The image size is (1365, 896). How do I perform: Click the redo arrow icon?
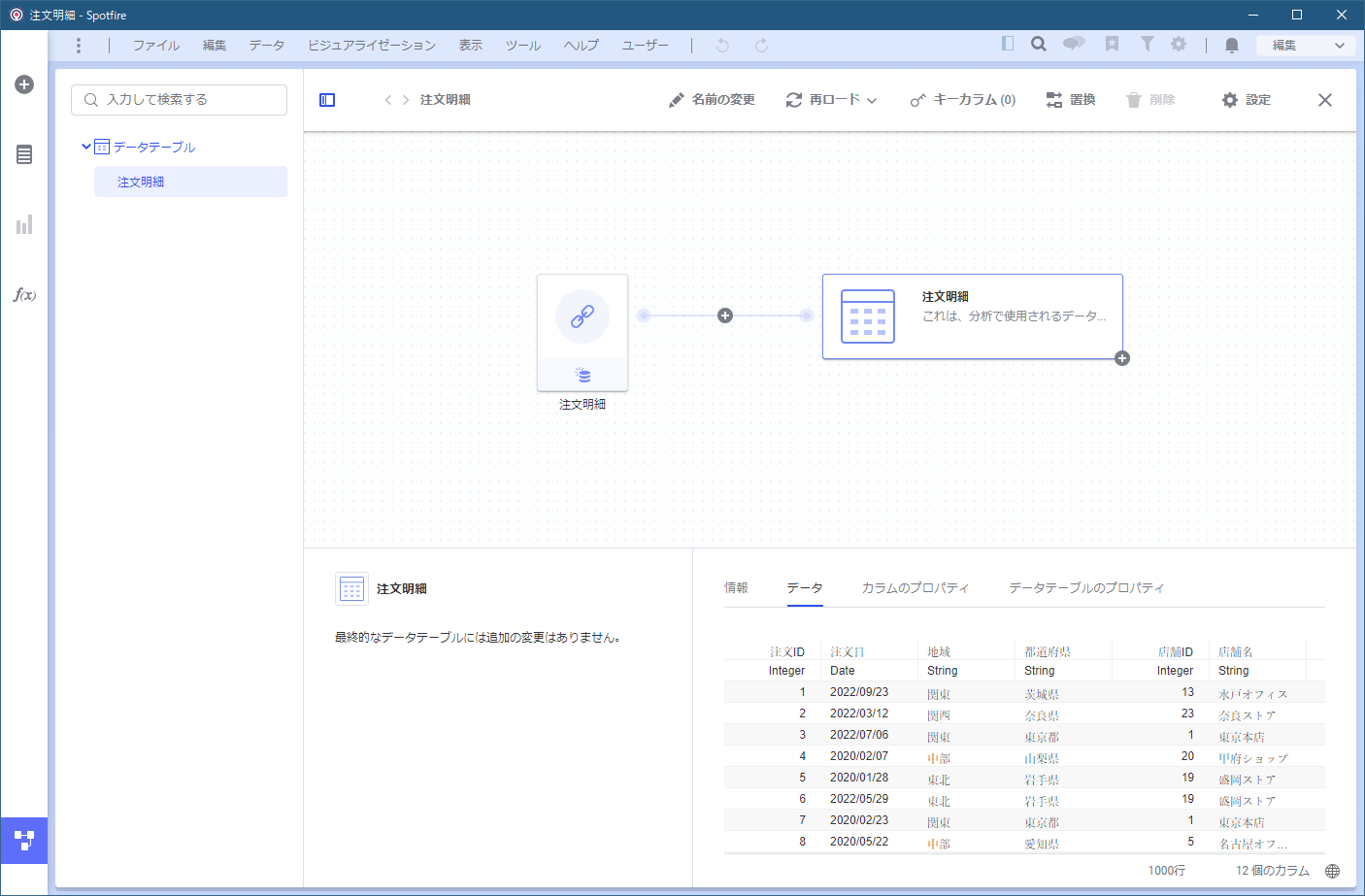click(x=761, y=46)
